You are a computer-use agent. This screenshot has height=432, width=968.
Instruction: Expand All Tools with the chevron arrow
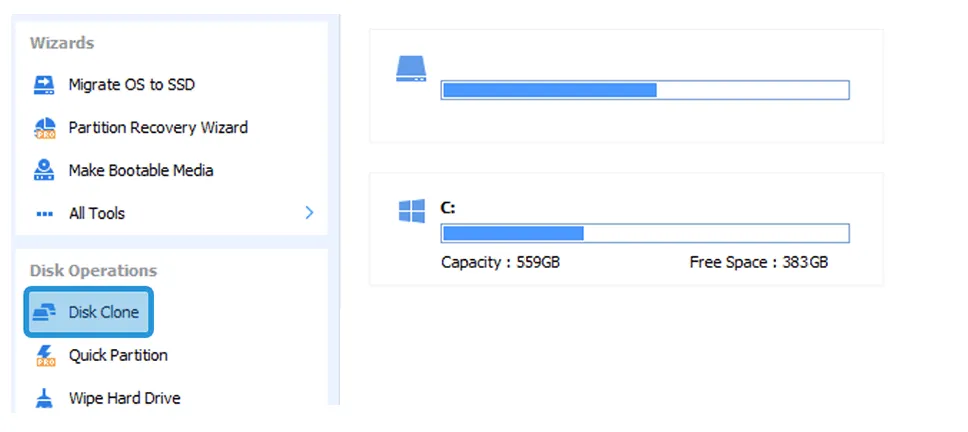pos(309,214)
